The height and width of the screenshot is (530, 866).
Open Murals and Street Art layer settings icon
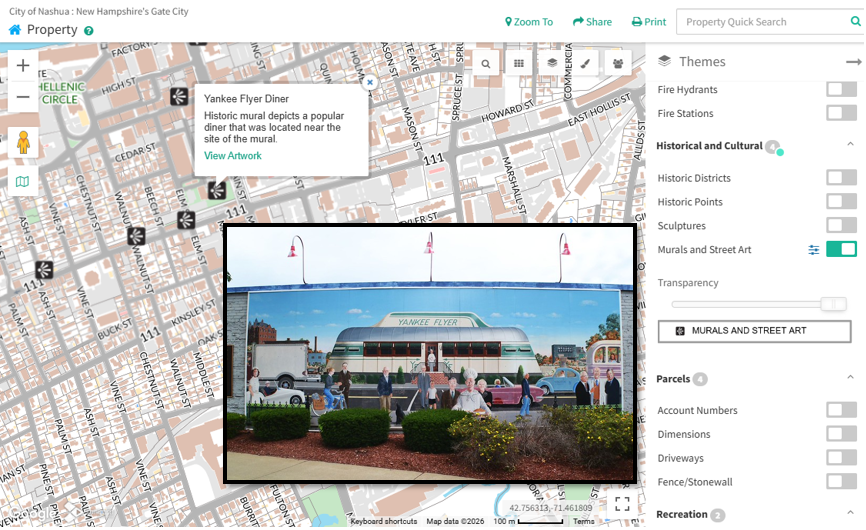click(x=814, y=250)
